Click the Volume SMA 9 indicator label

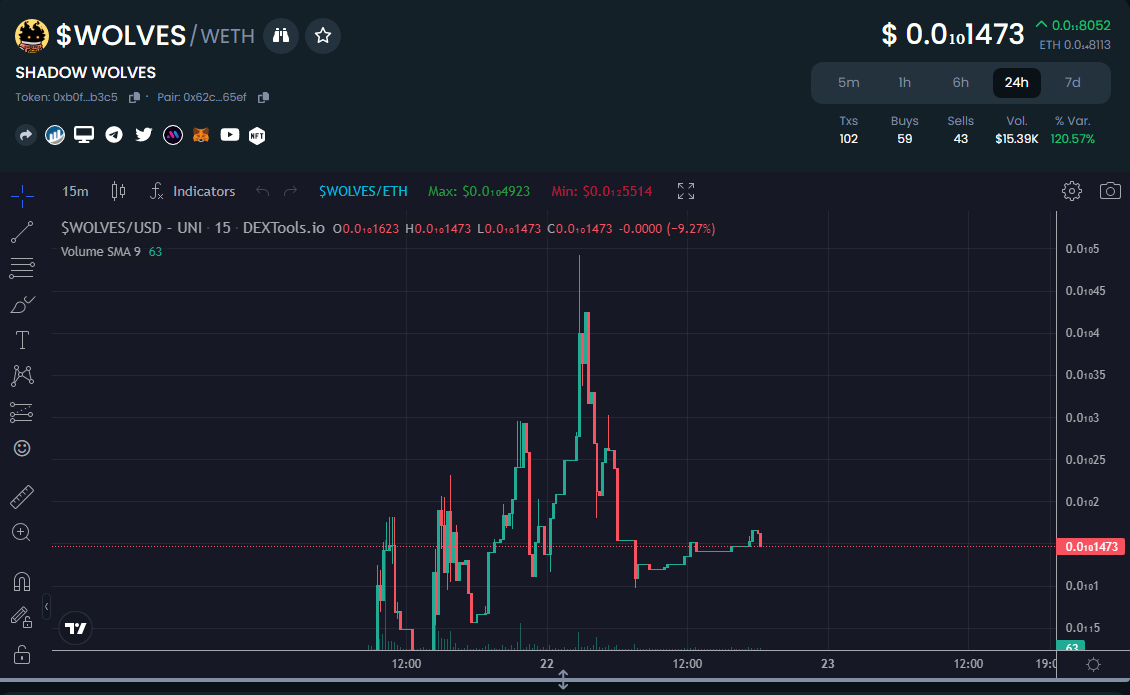(101, 252)
